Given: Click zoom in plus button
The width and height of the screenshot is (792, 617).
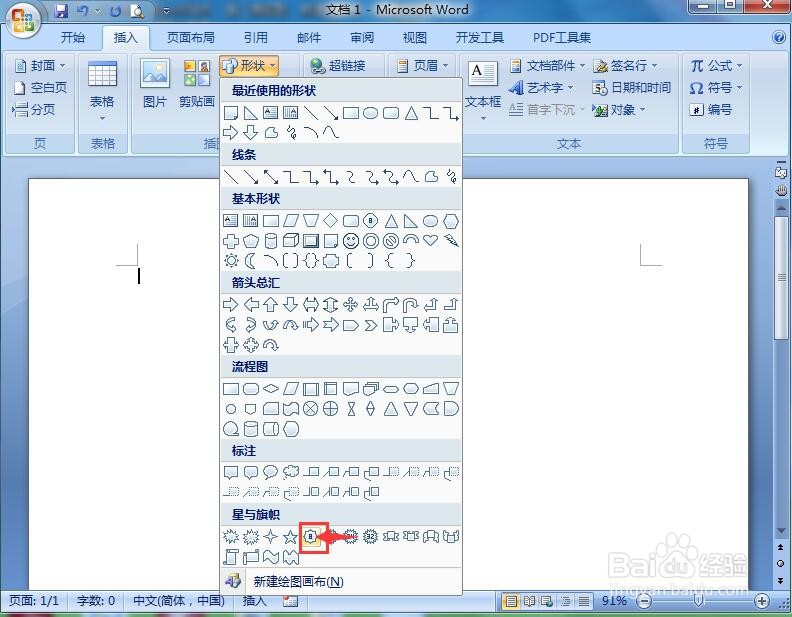Looking at the screenshot, I should click(x=762, y=601).
